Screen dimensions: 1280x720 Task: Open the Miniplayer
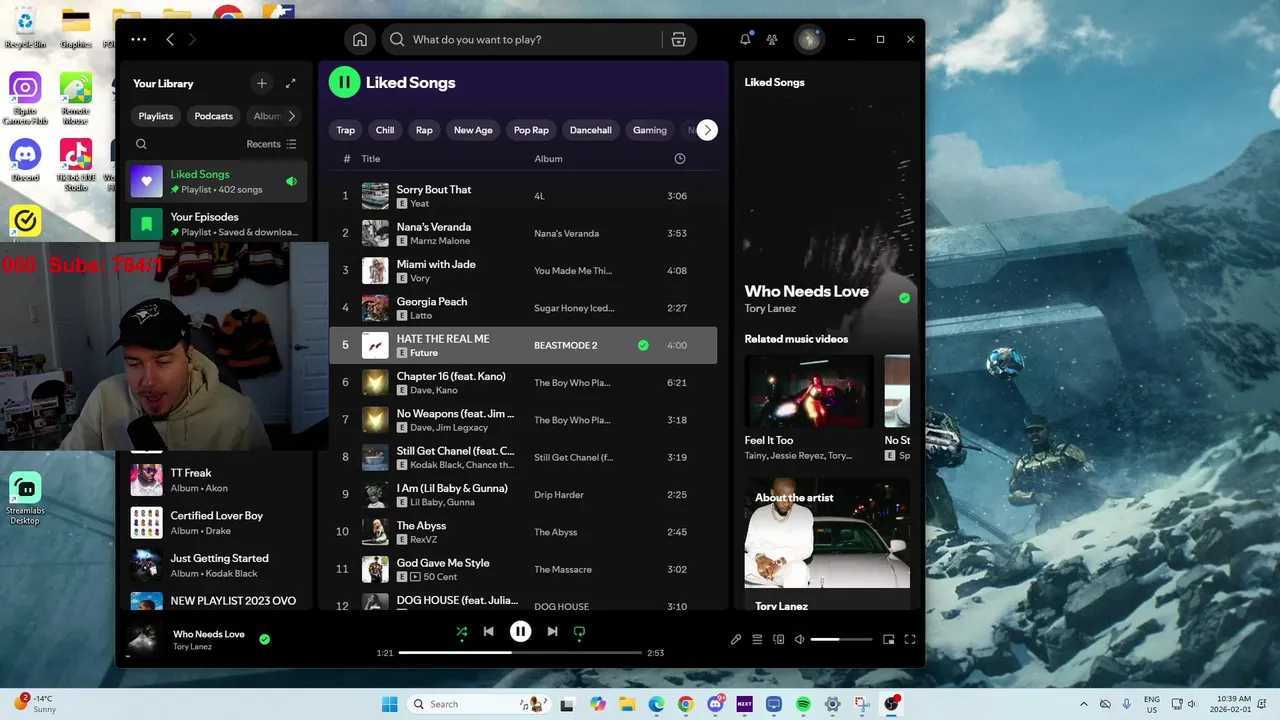coord(888,639)
